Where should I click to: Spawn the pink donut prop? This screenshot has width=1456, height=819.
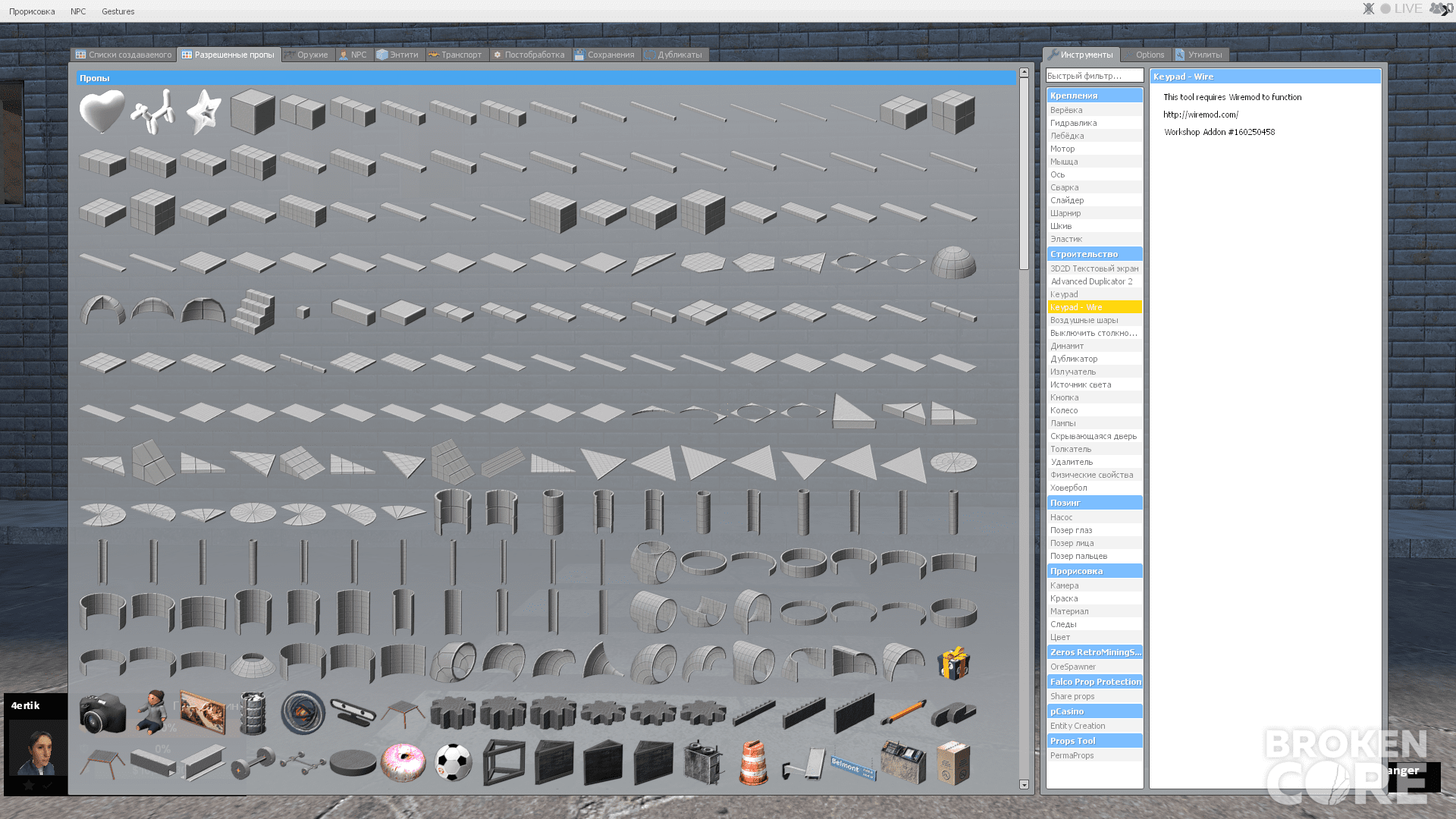403,763
